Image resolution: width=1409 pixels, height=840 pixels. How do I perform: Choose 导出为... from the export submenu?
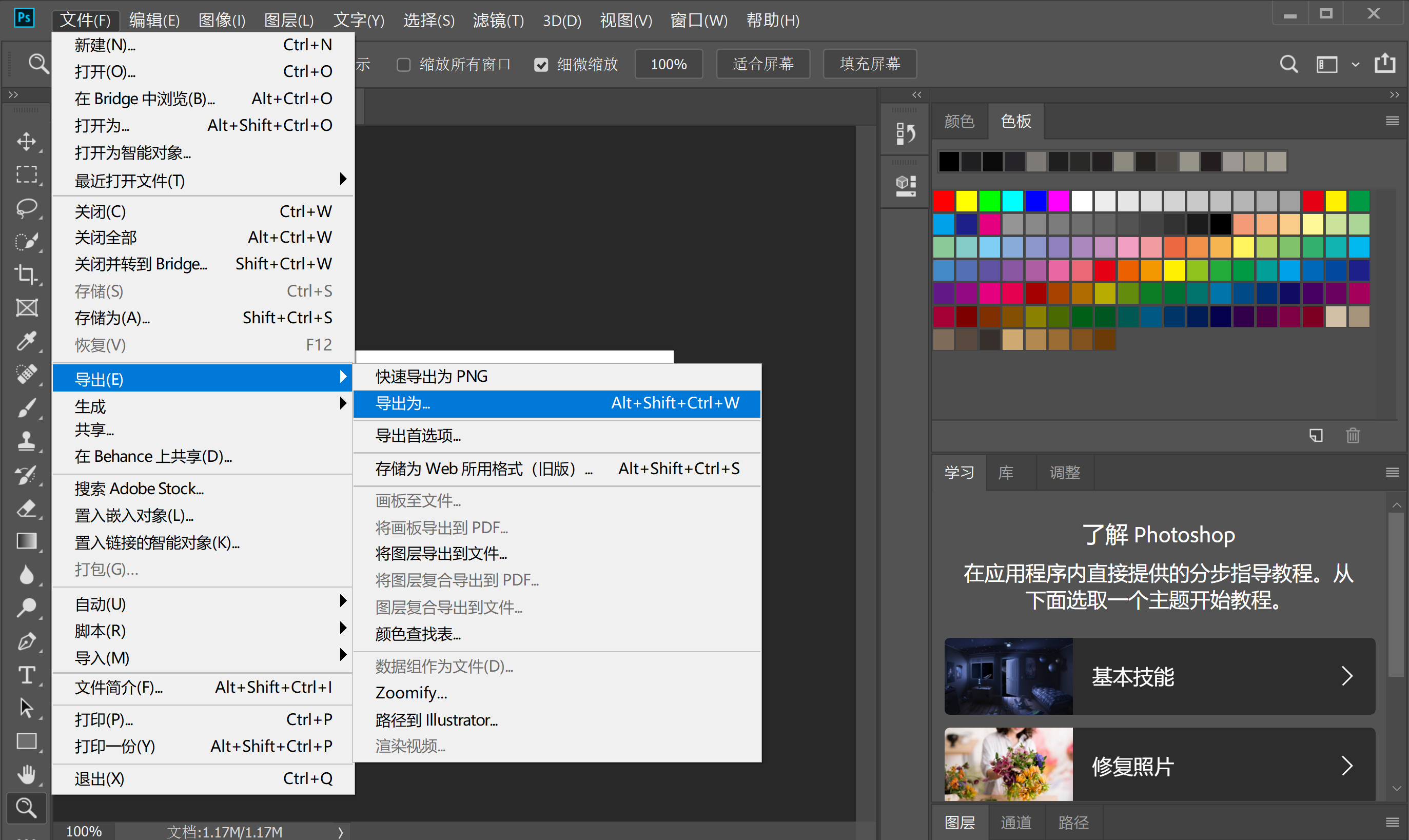(x=557, y=404)
